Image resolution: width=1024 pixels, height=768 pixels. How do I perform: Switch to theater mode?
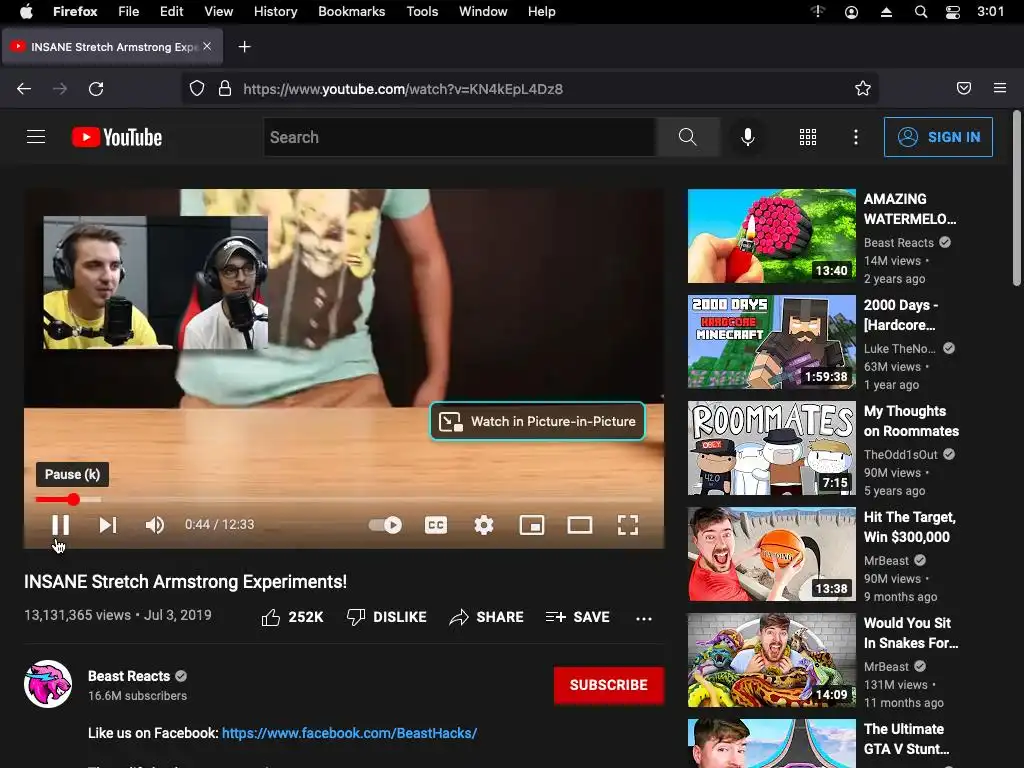[x=579, y=525]
